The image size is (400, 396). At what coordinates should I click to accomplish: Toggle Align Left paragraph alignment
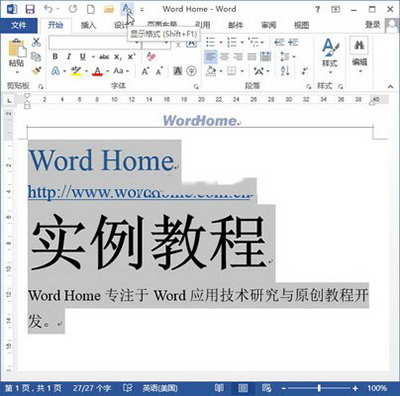[x=211, y=57]
